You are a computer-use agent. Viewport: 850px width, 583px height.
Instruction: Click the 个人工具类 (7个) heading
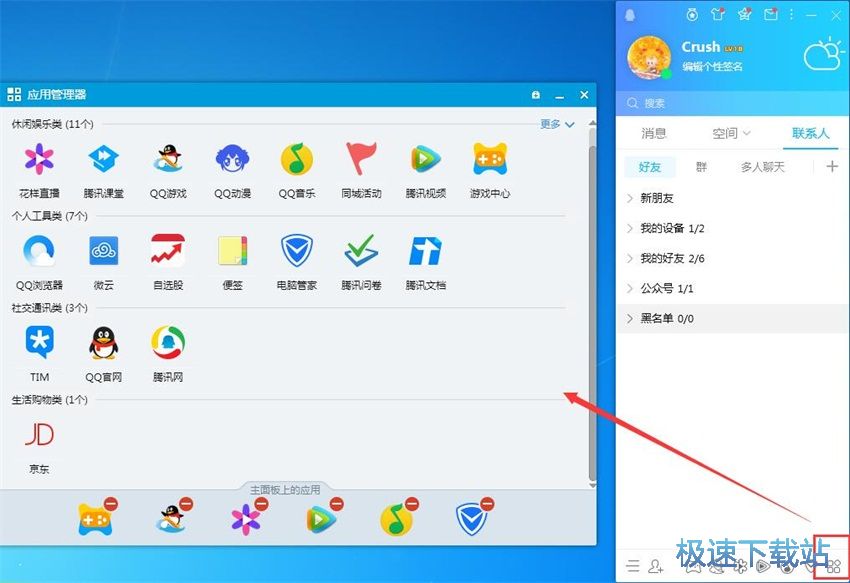pos(49,216)
